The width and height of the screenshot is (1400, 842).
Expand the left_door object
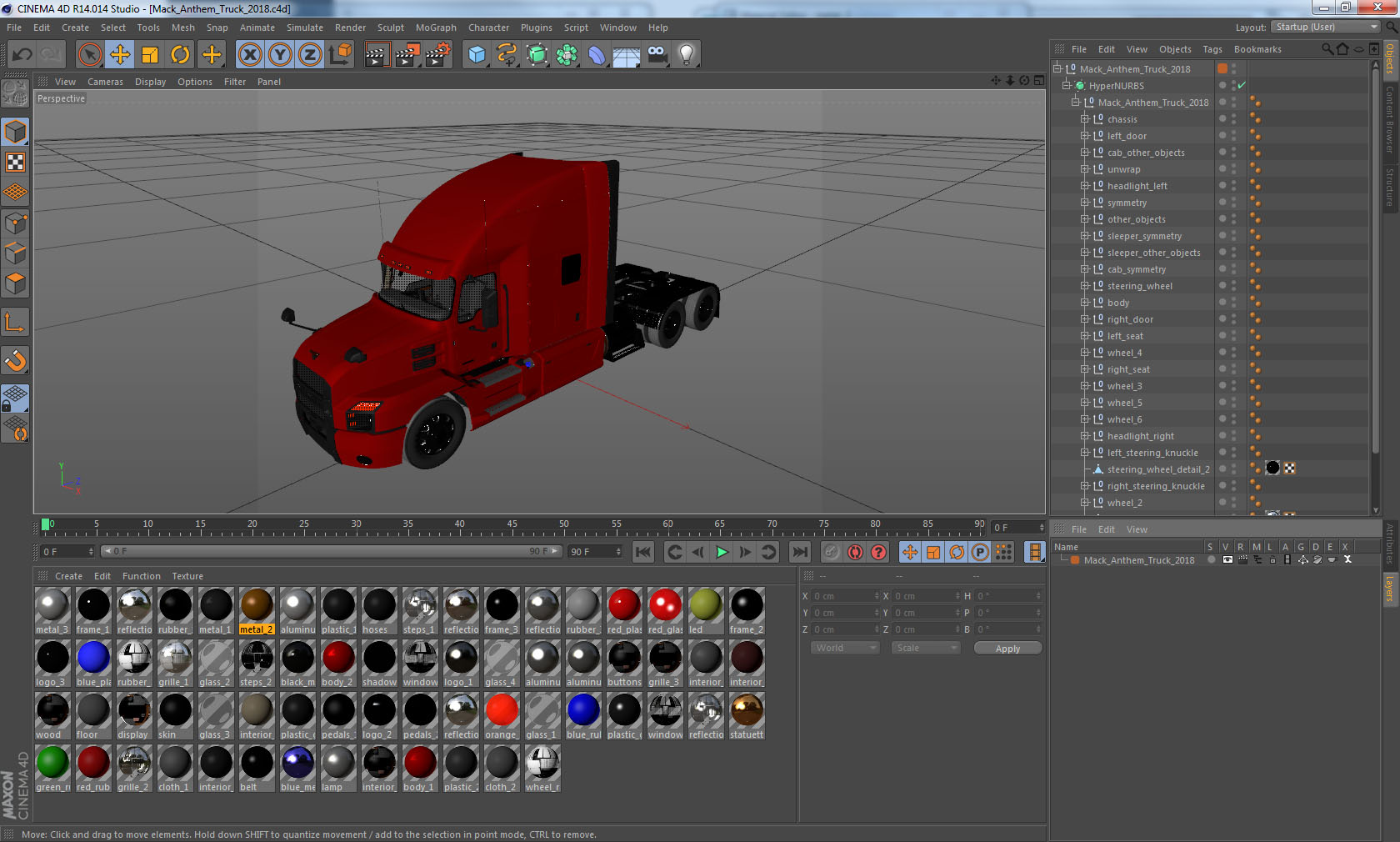pyautogui.click(x=1085, y=136)
